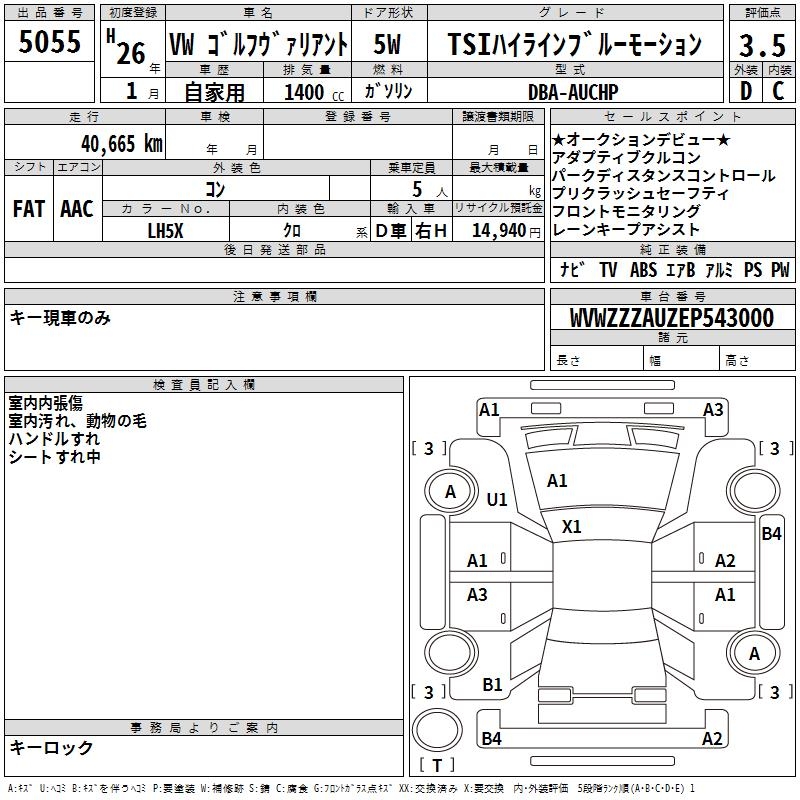
Task: Click spare tire circle labeled T
Action: click(437, 730)
